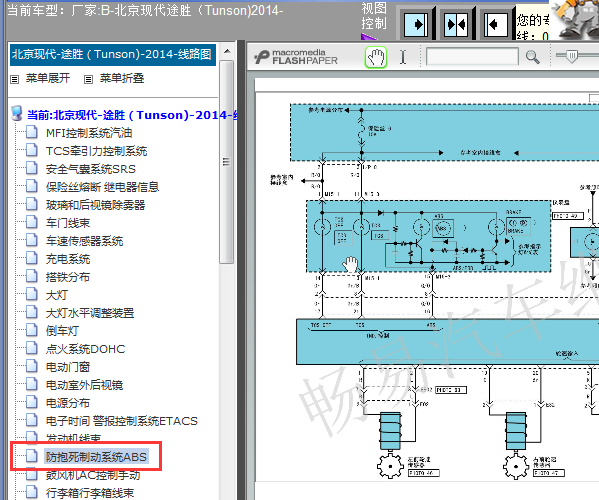The image size is (599, 500).
Task: Click the computer icon at tree root
Action: pyautogui.click(x=16, y=113)
